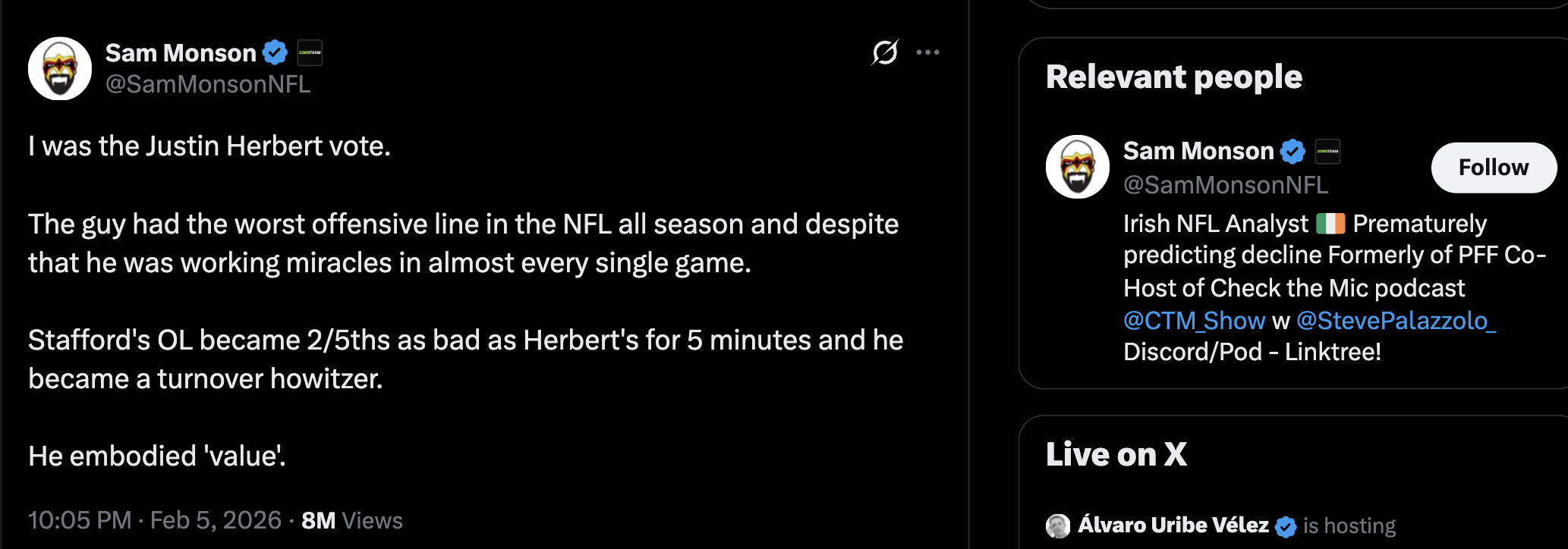Image resolution: width=1568 pixels, height=549 pixels.
Task: Click verified badge beside Álvaro Uribe Vélez
Action: point(1286,526)
